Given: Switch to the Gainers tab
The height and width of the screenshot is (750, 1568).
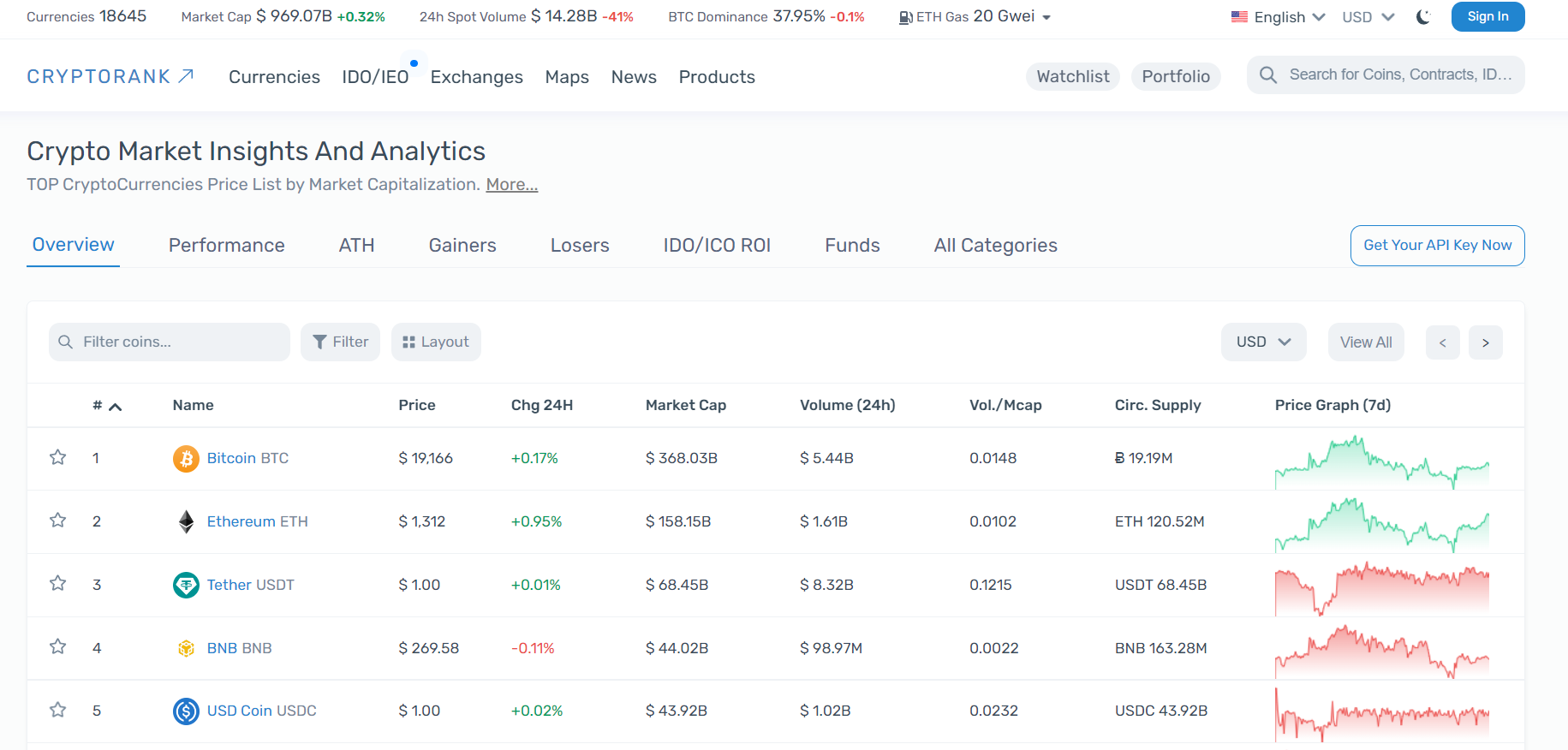Looking at the screenshot, I should pyautogui.click(x=462, y=246).
